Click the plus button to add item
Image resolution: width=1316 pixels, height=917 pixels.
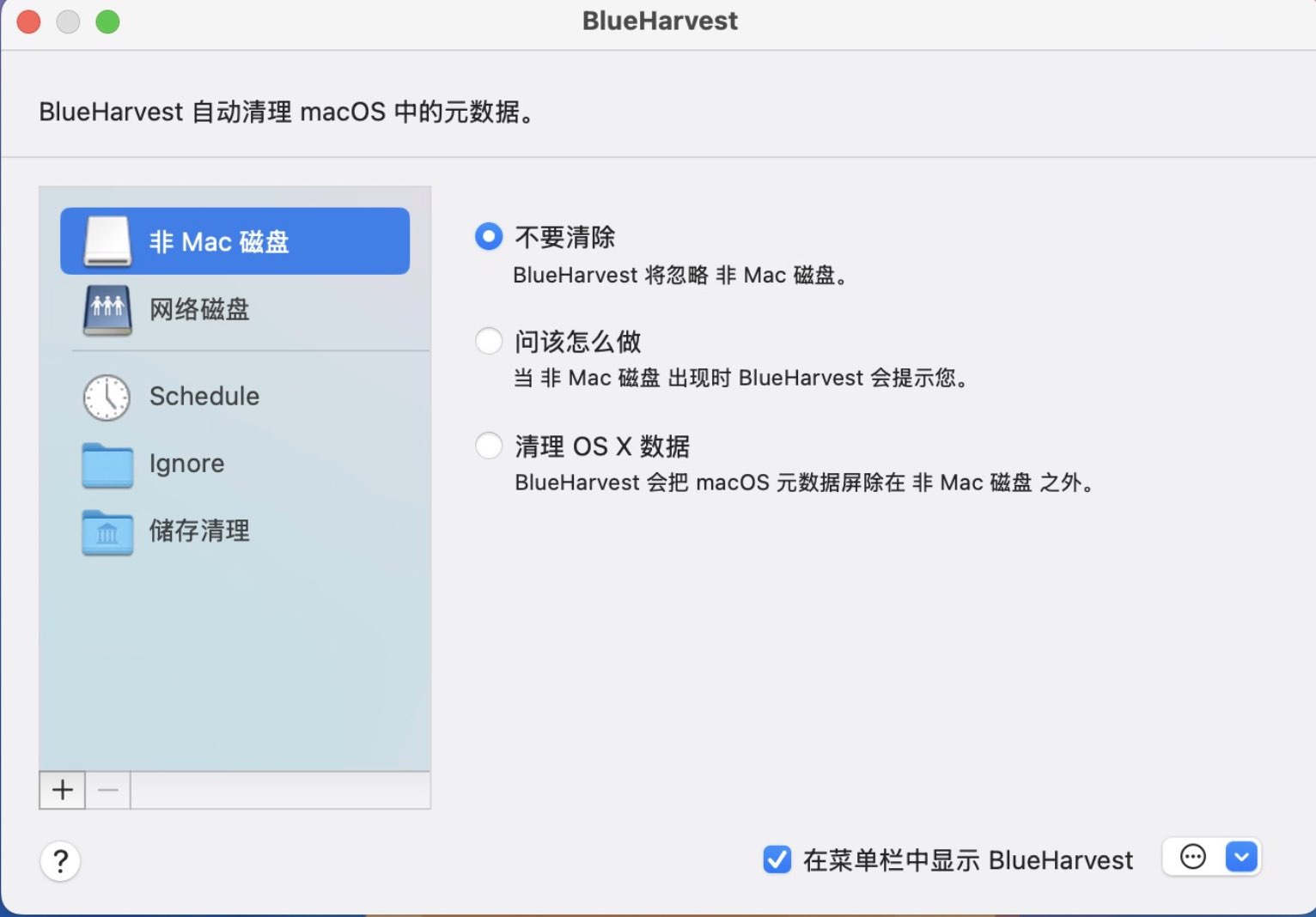62,790
